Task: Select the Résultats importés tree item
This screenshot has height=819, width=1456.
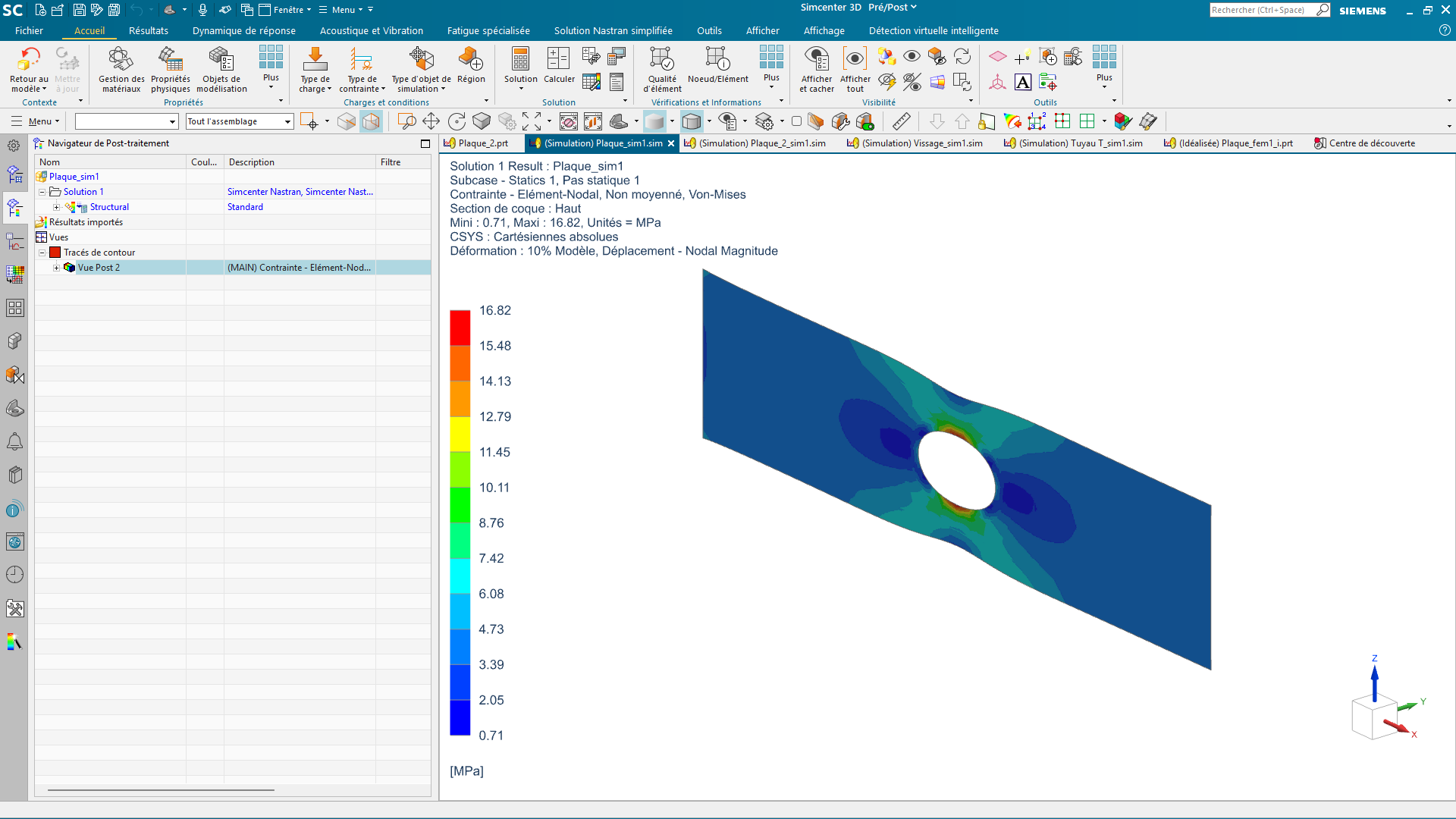Action: (86, 222)
